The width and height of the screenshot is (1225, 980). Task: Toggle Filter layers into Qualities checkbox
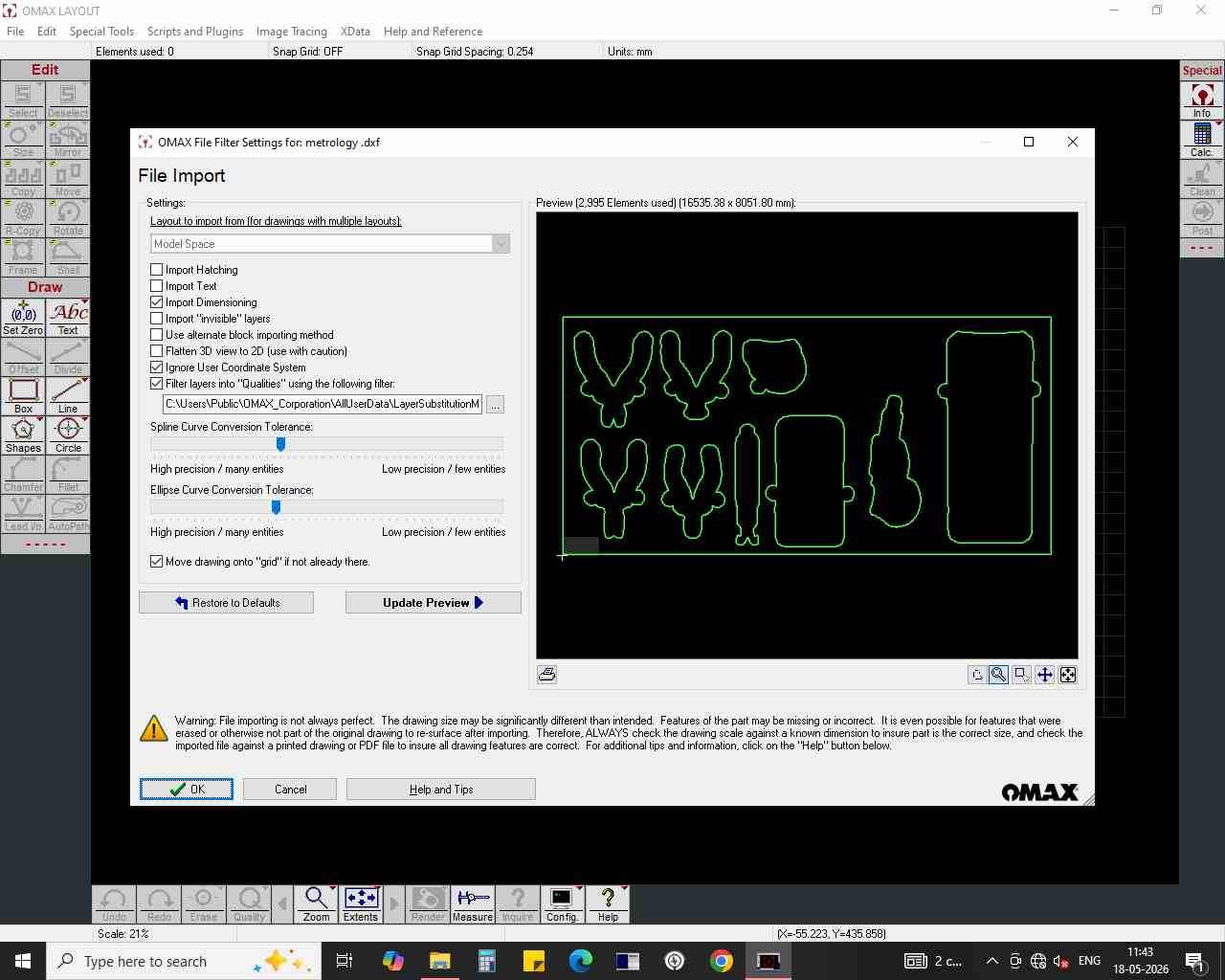point(157,384)
